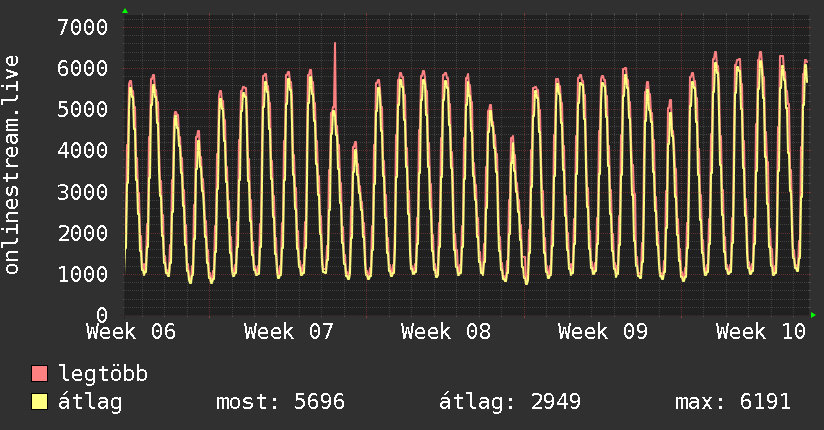Click the Week 08 axis label

[x=446, y=332]
